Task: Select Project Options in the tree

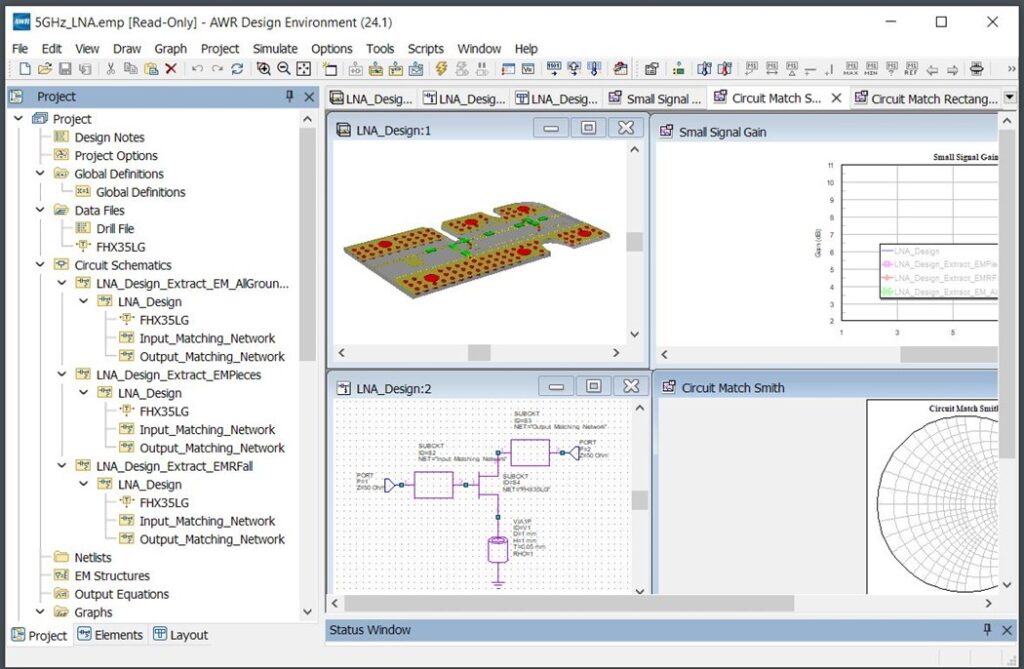Action: coord(116,155)
